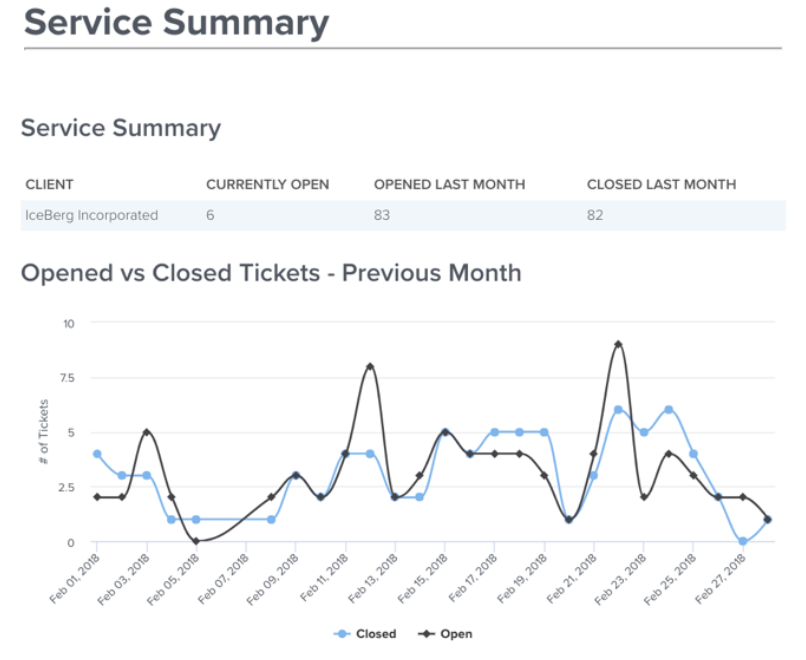Screen dimensions: 806x660
Task: Select the OPENED LAST MONTH column header
Action: (449, 185)
